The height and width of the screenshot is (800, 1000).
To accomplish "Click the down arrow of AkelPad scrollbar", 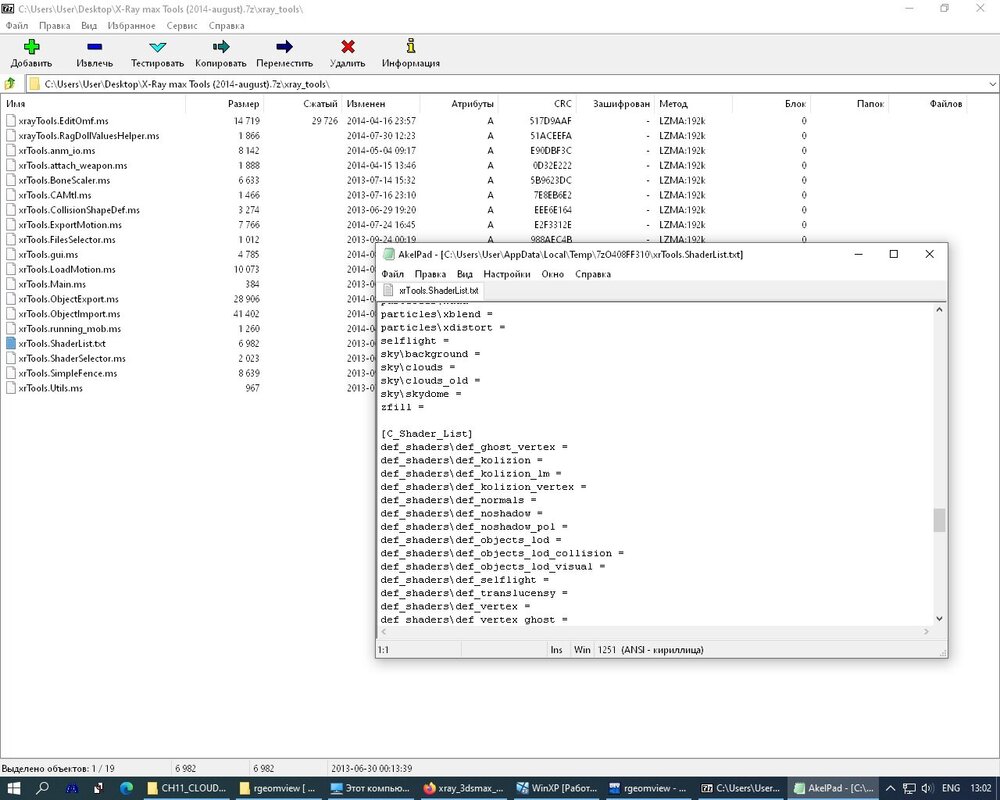I will click(939, 619).
